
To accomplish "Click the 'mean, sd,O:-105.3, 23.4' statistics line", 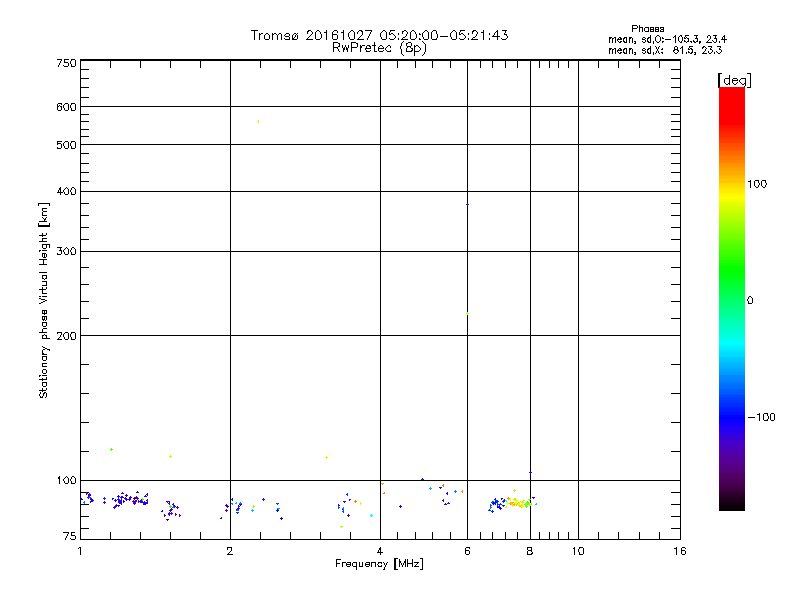I will (667, 39).
